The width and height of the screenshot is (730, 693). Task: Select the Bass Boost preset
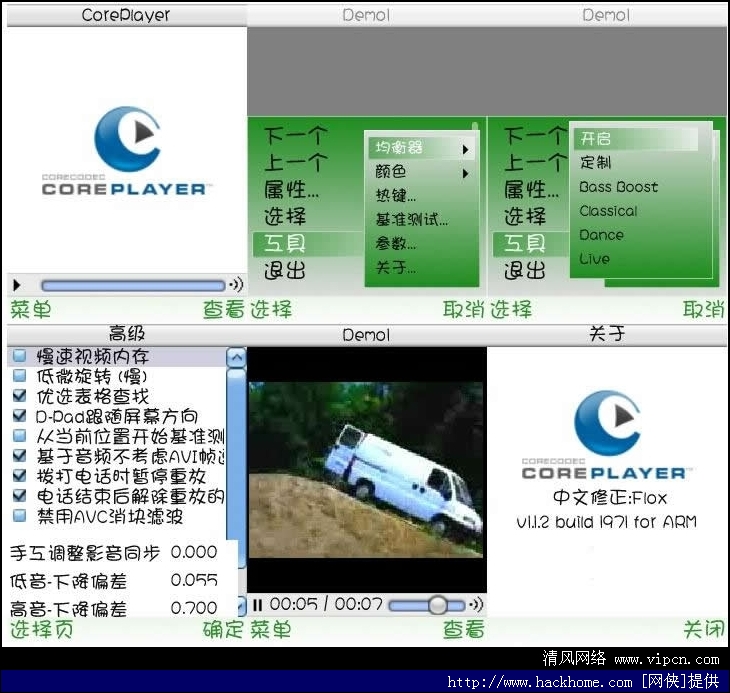pos(619,187)
